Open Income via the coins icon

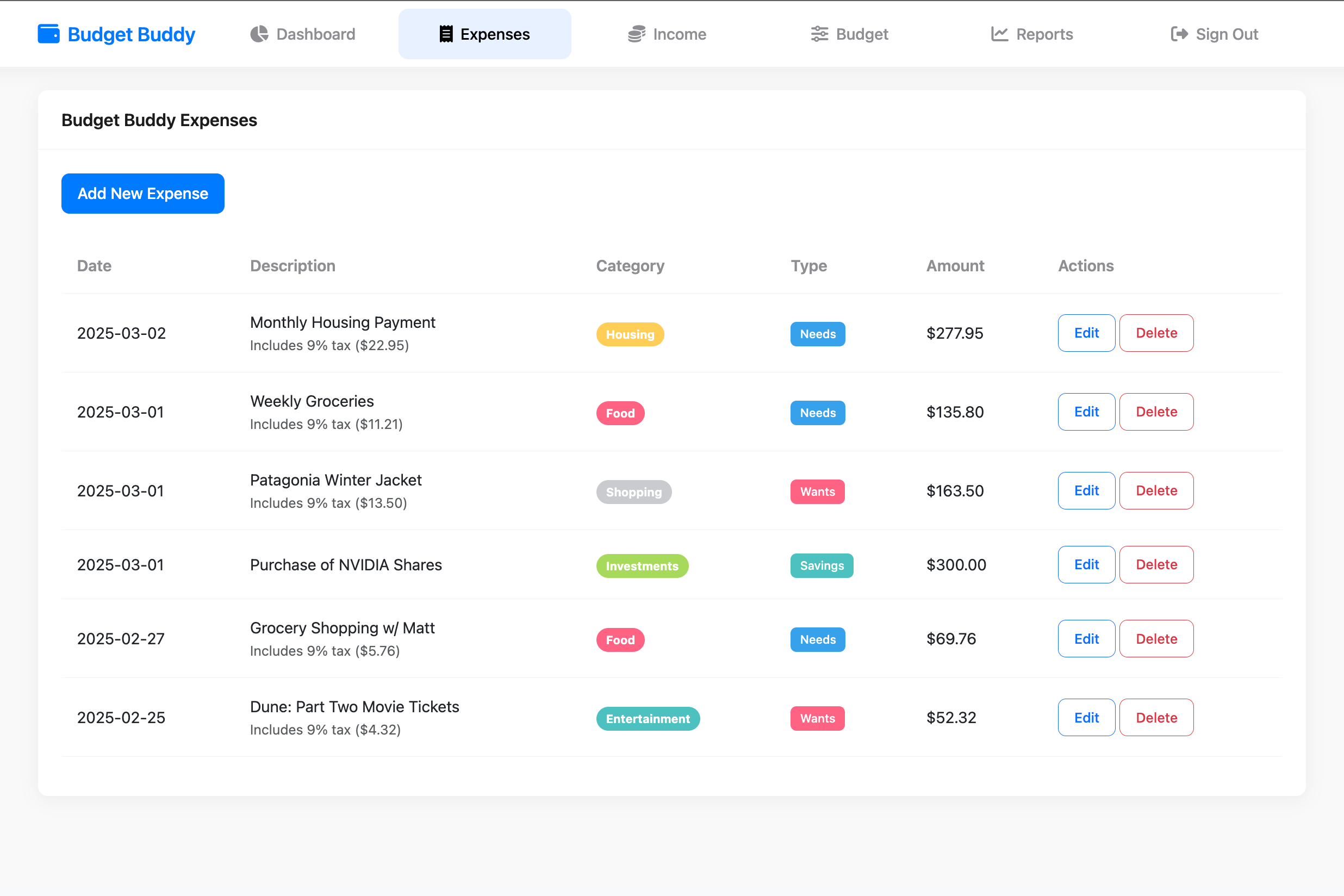[636, 34]
